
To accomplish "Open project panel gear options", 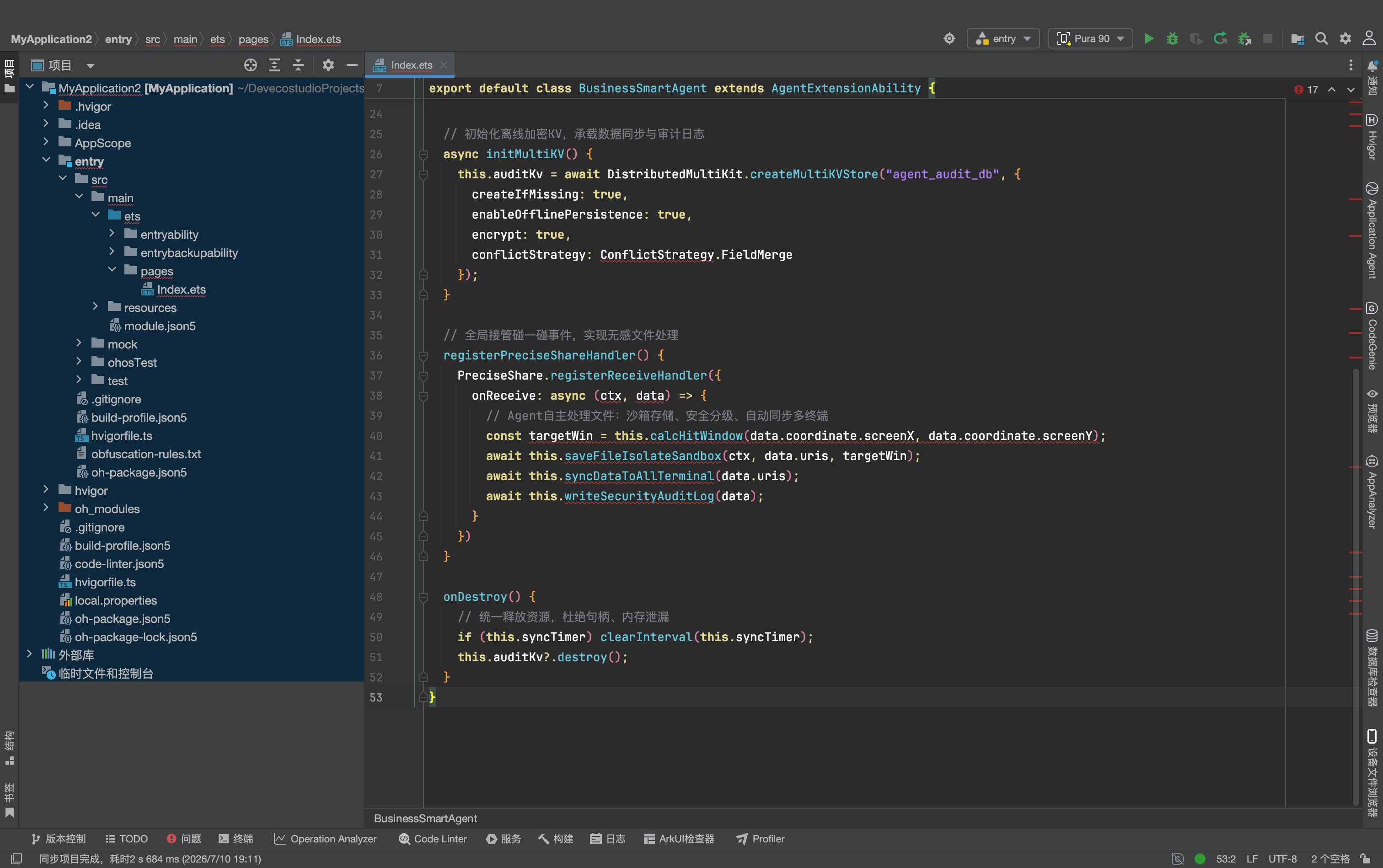I will pyautogui.click(x=328, y=65).
